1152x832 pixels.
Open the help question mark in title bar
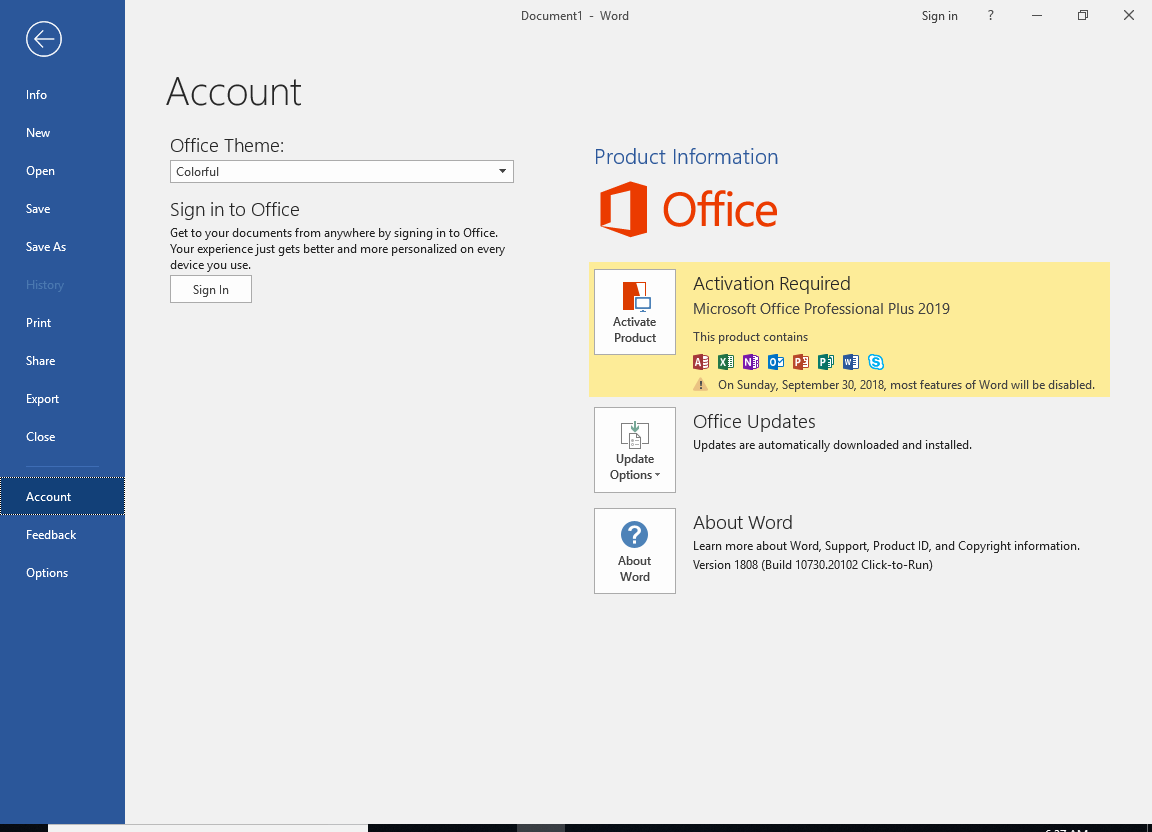(990, 15)
